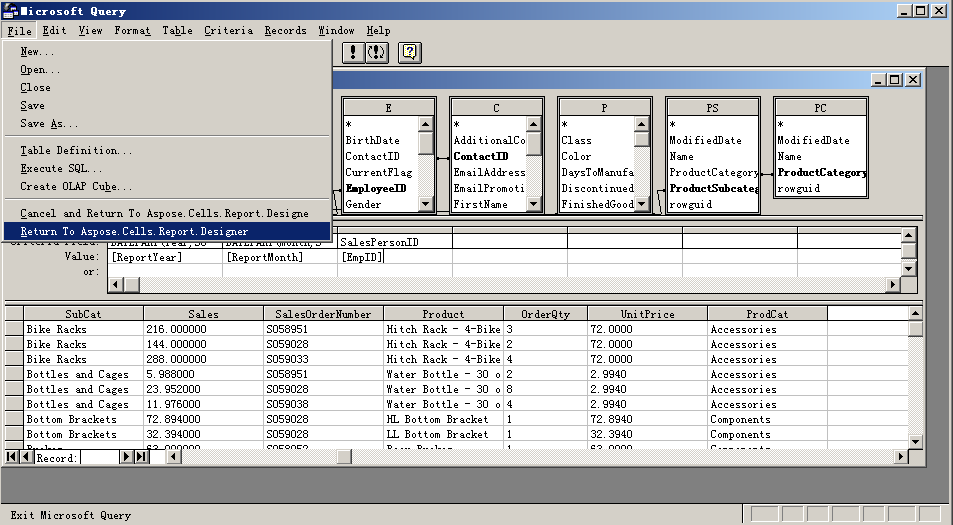Select cell with Sales 216.000000

point(203,329)
